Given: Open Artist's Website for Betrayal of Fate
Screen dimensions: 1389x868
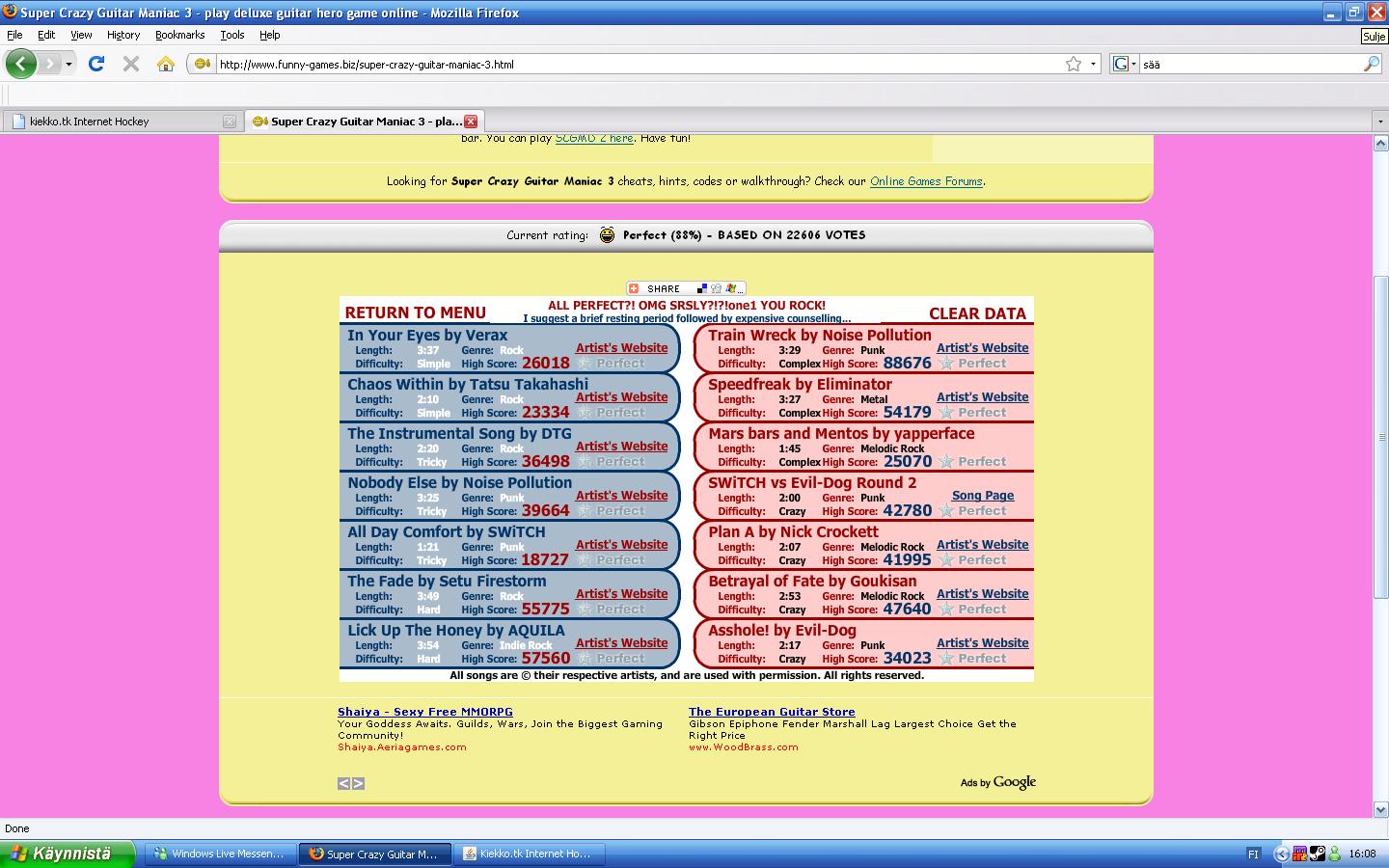Looking at the screenshot, I should [982, 593].
